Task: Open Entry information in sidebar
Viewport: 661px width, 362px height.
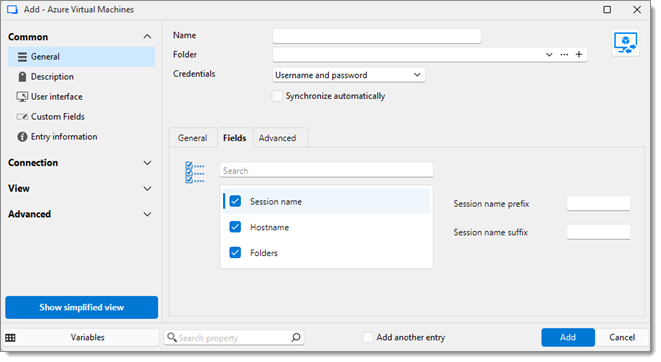Action: (64, 137)
